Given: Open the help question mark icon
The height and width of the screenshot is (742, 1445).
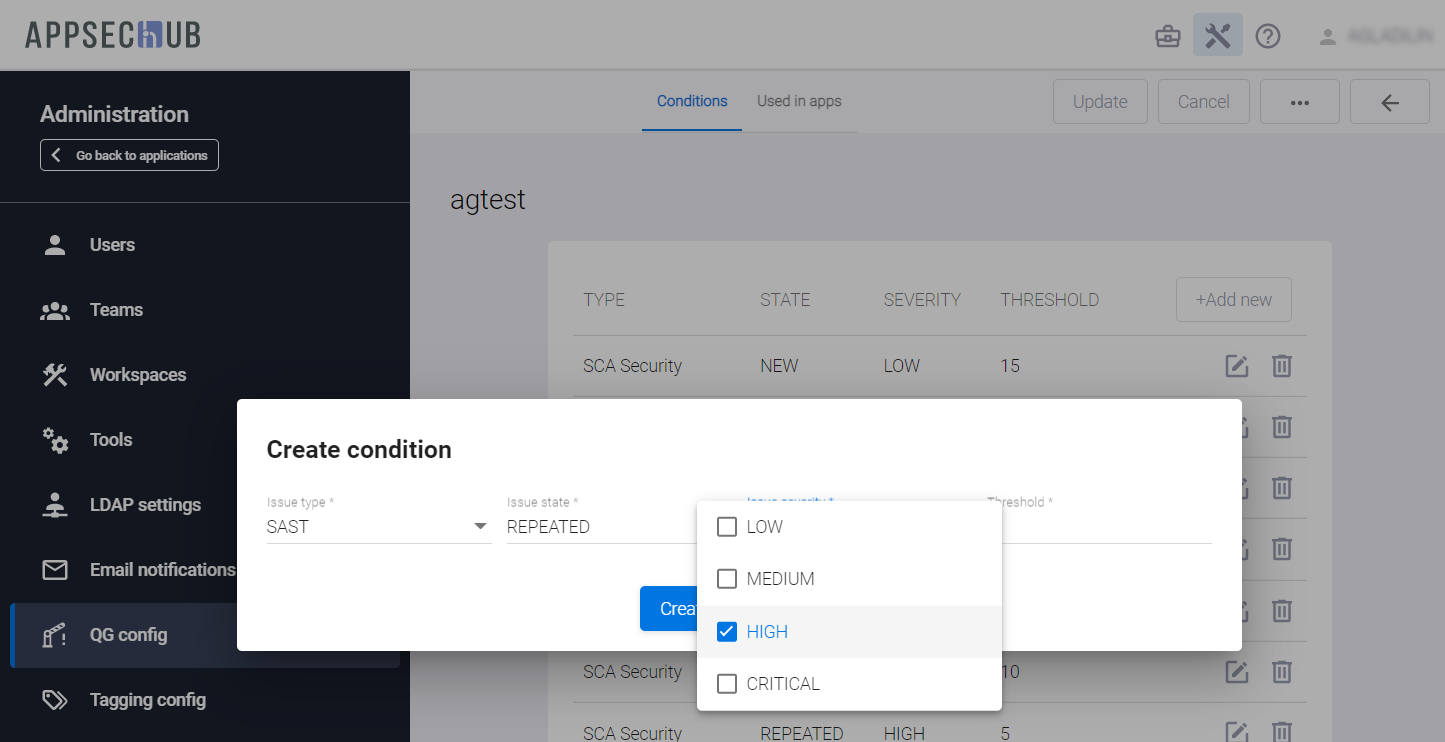Looking at the screenshot, I should [x=1268, y=37].
